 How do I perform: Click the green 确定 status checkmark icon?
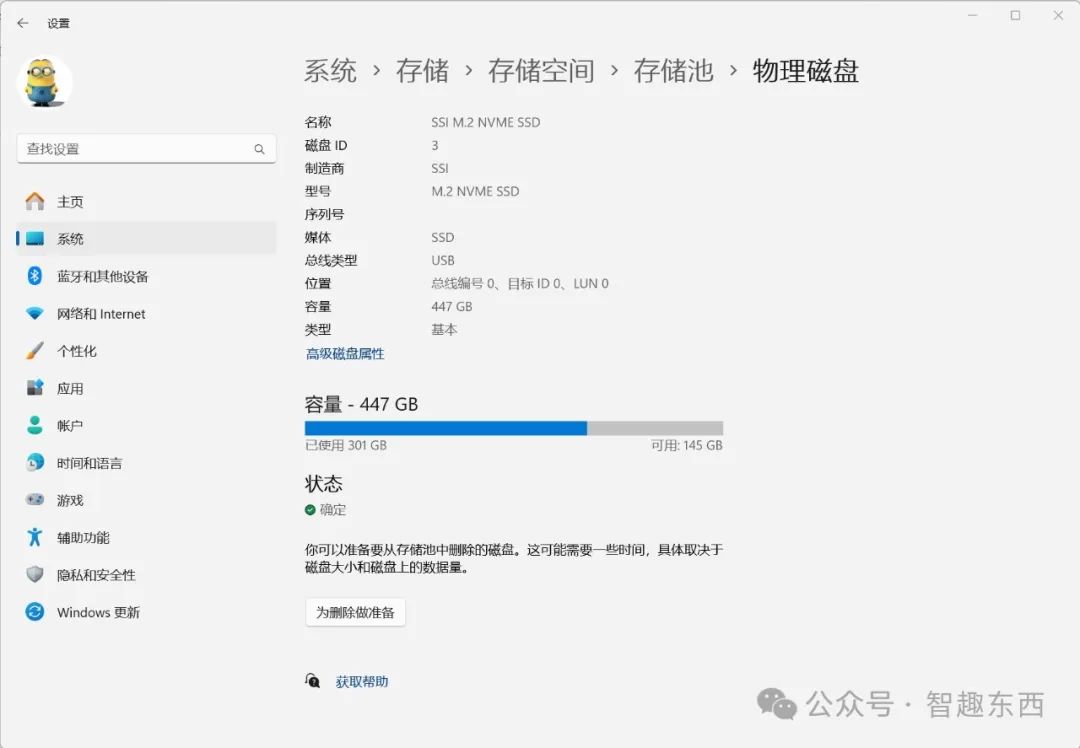click(310, 510)
